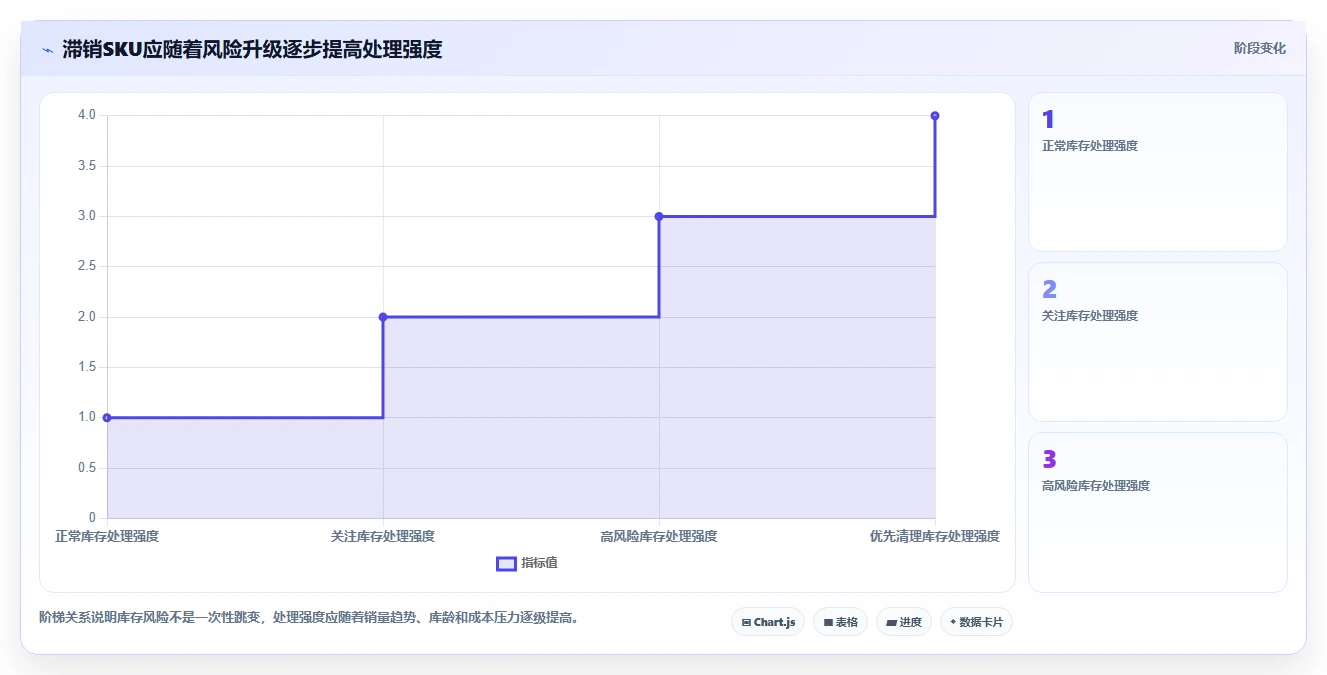Viewport: 1327px width, 675px height.
Task: Select the data point at value 3.0
Action: click(659, 216)
